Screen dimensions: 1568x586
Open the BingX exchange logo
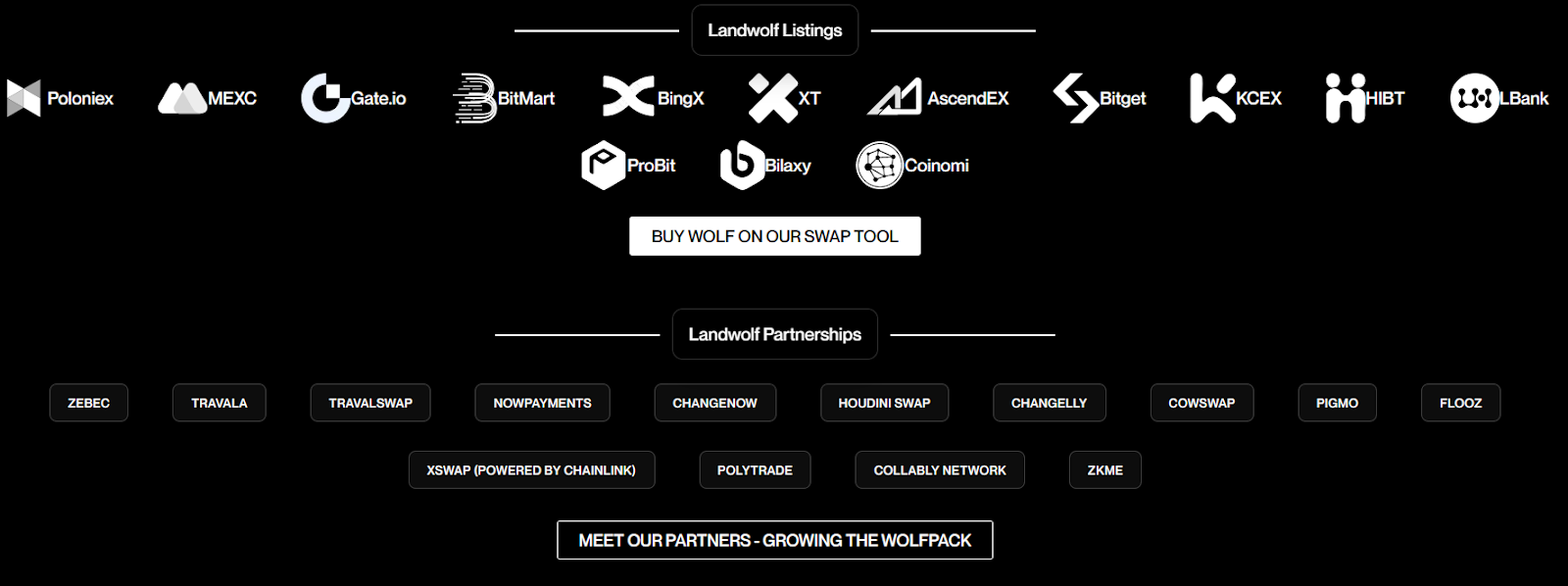(x=653, y=97)
